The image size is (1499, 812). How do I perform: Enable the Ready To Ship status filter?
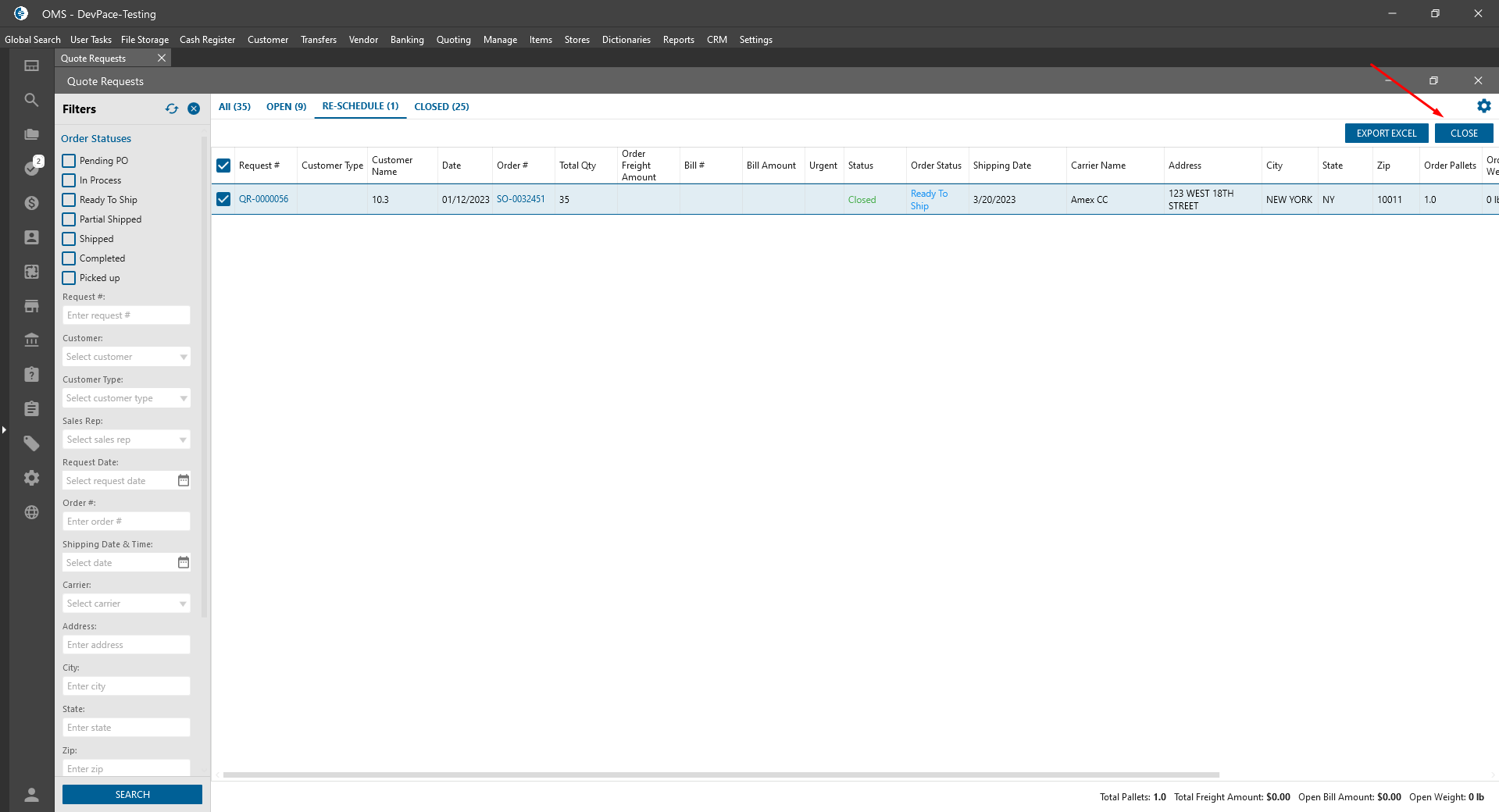pyautogui.click(x=69, y=200)
